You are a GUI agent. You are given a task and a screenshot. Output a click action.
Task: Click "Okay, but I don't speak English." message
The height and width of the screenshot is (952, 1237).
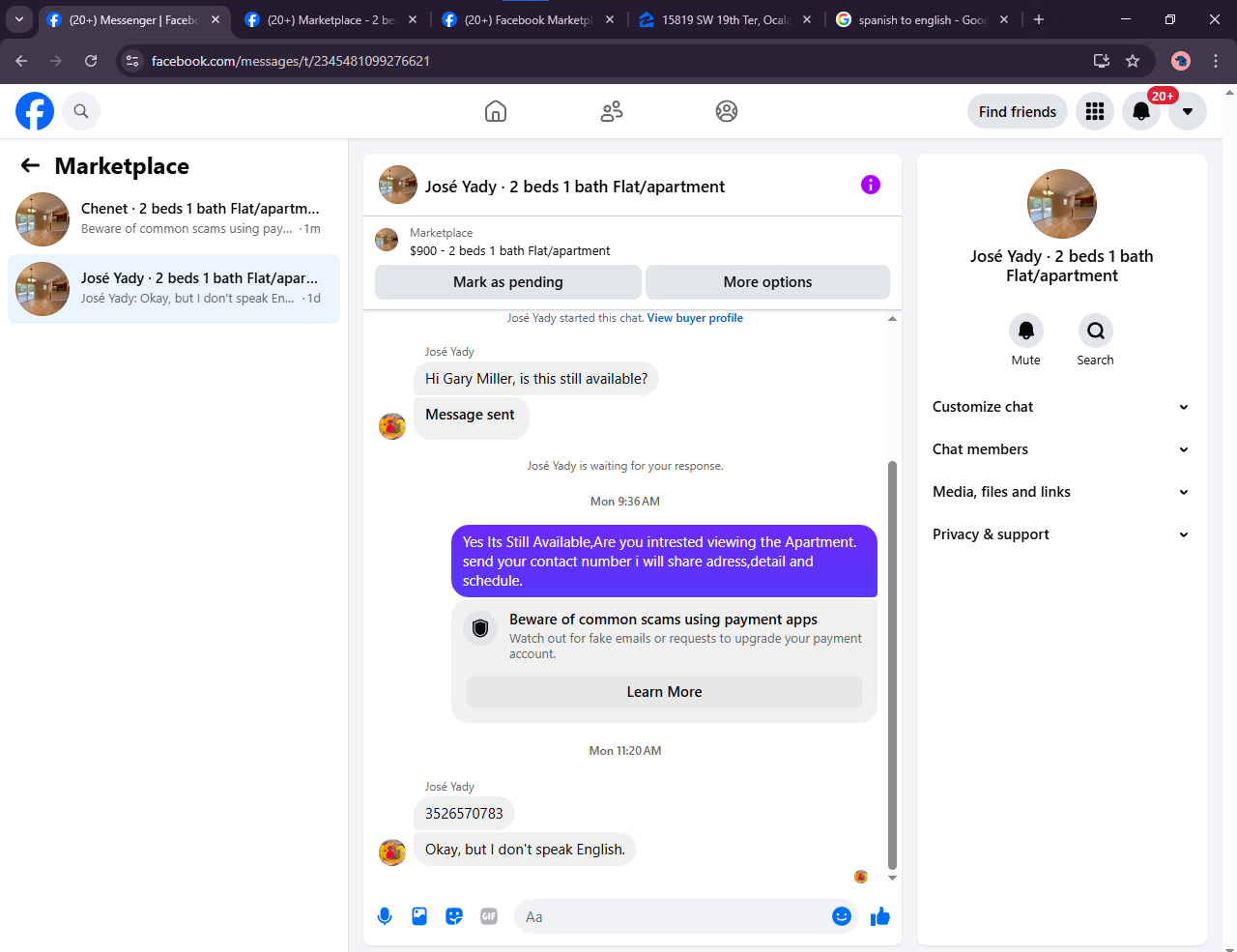pos(526,850)
